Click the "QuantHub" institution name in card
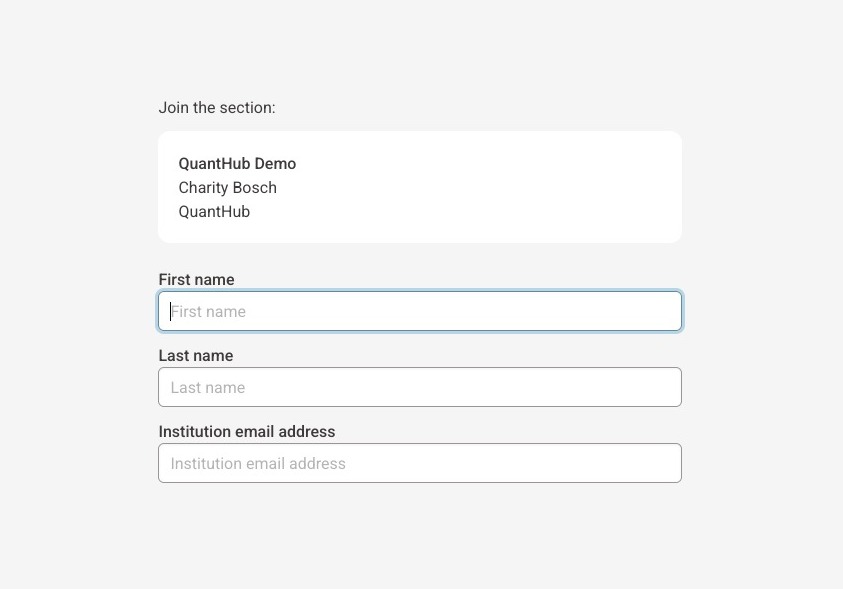This screenshot has height=589, width=843. (214, 212)
